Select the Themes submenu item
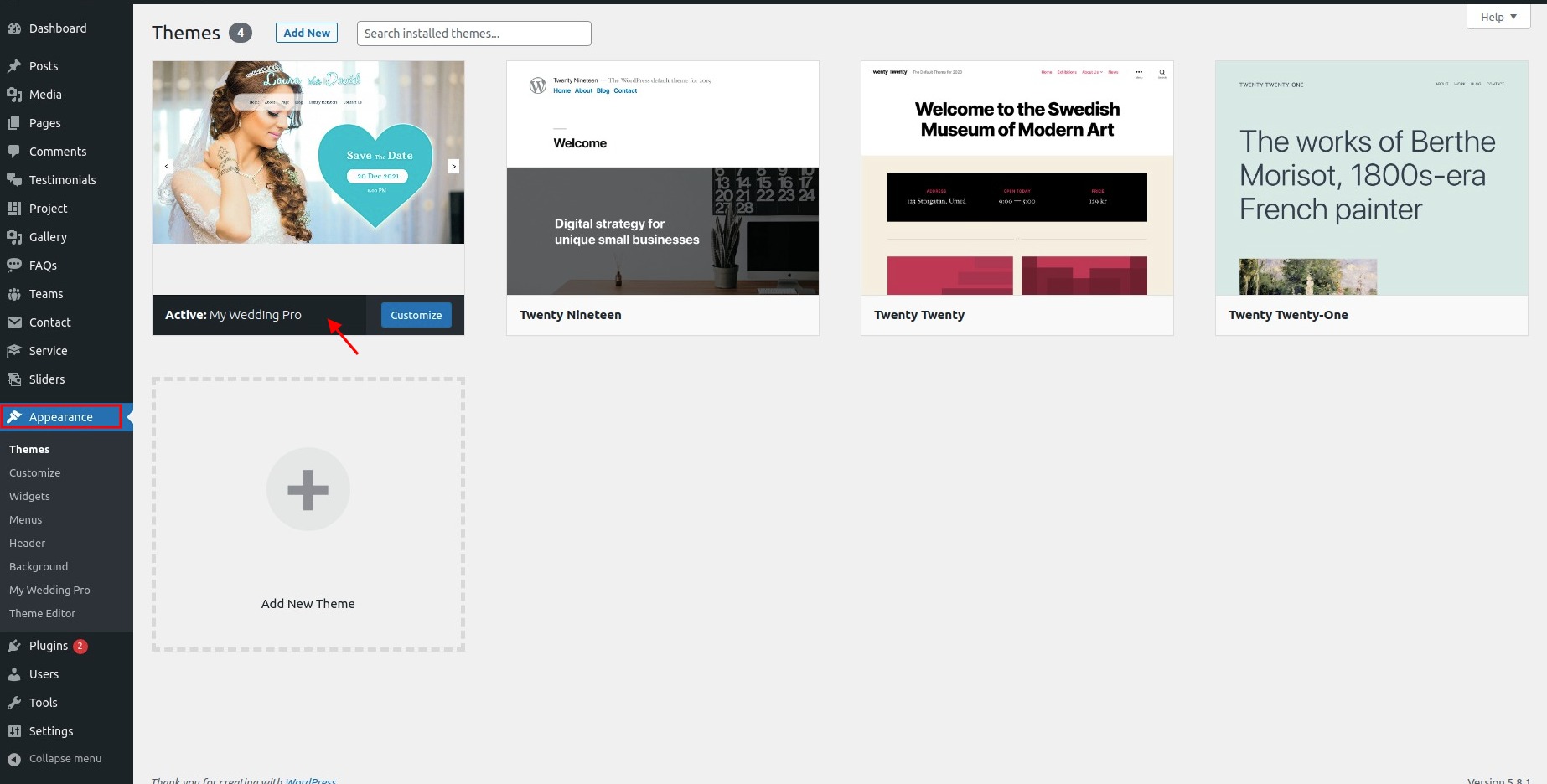The height and width of the screenshot is (784, 1547). click(29, 450)
